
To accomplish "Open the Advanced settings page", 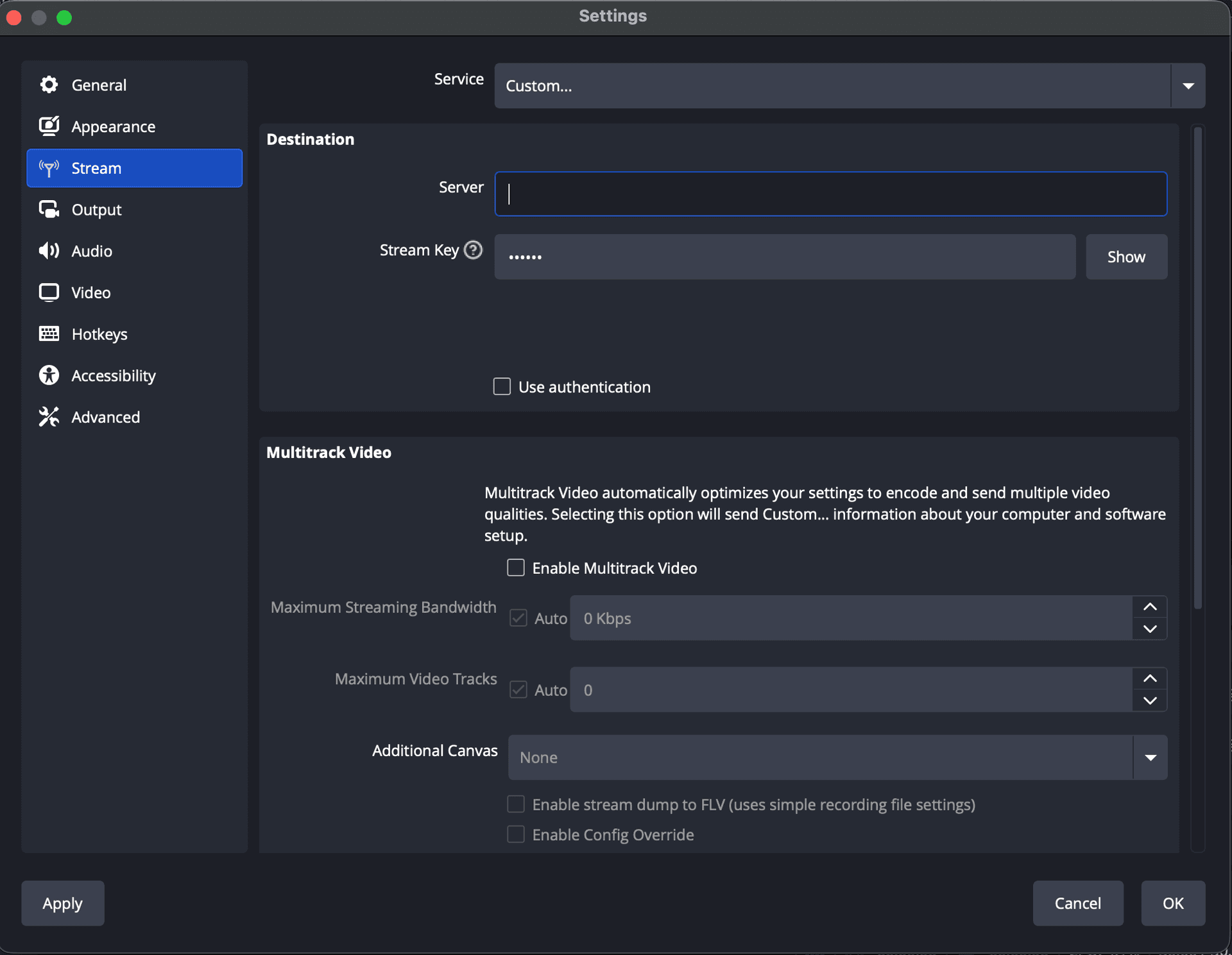I will pyautogui.click(x=106, y=416).
